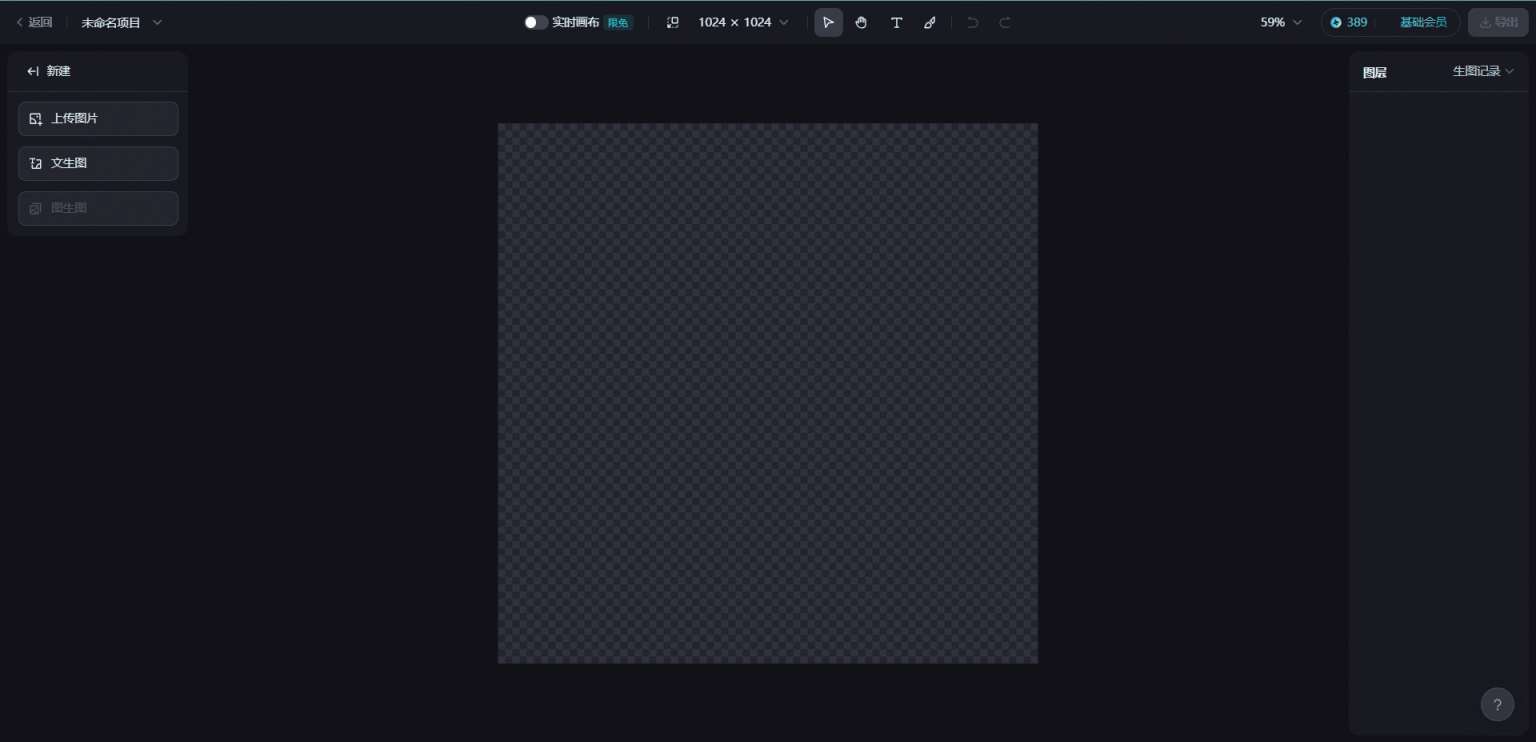Pick the brush paint tool

[930, 22]
